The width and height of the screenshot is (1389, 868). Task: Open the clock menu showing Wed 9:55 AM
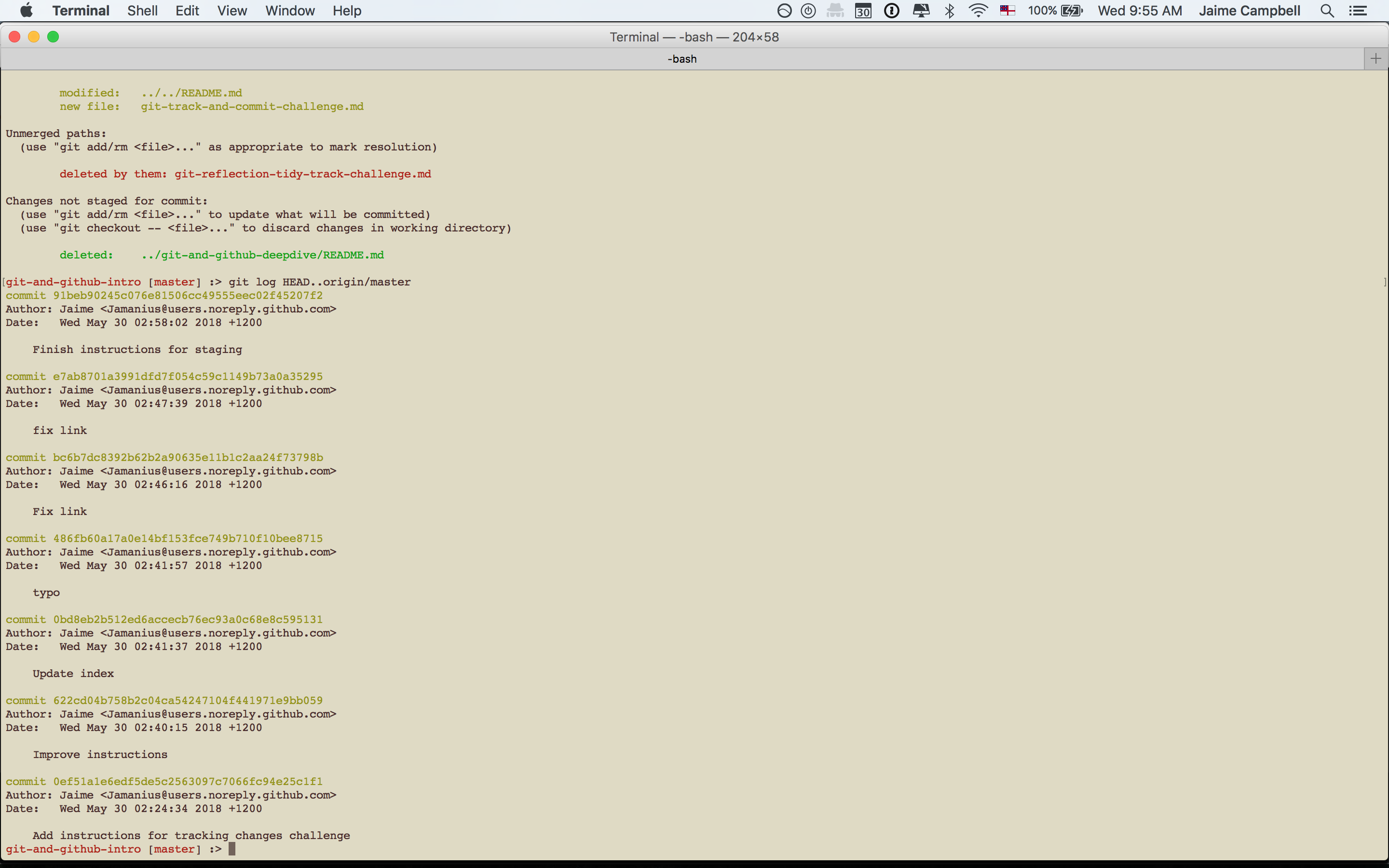[x=1140, y=10]
